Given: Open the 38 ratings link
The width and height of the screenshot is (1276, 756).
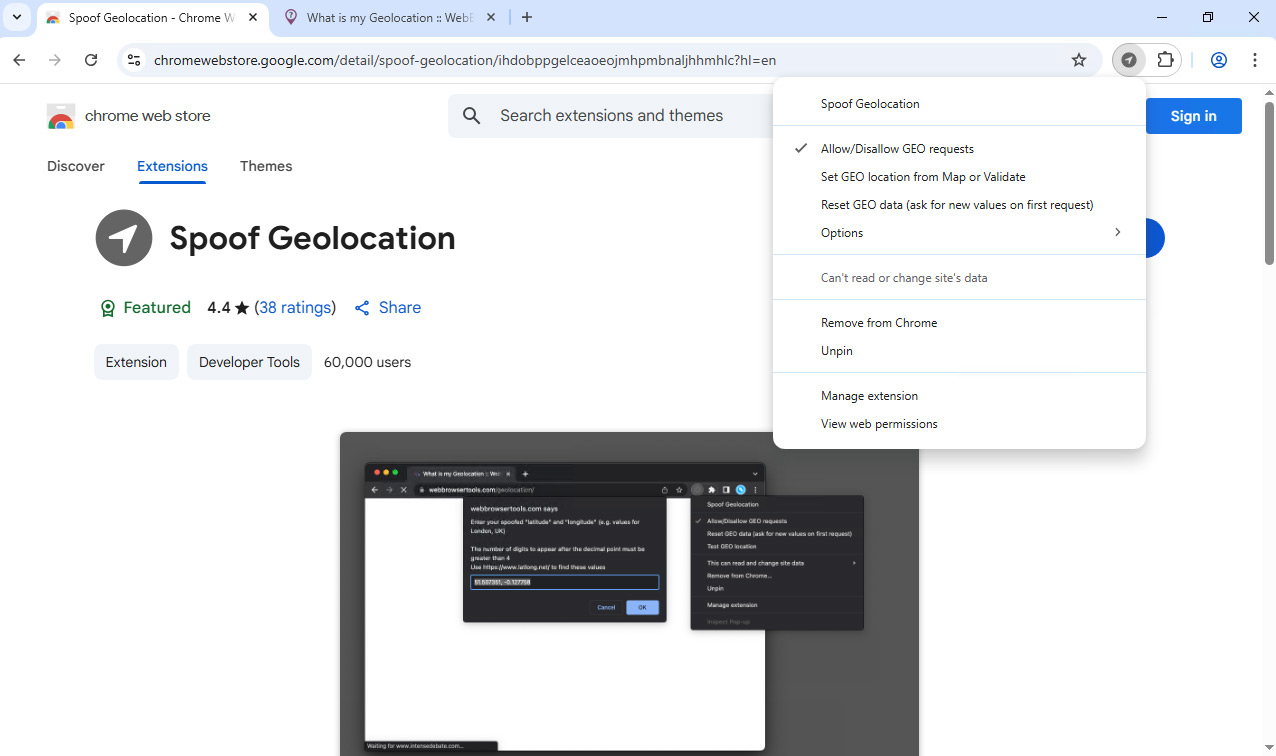Looking at the screenshot, I should coord(295,308).
